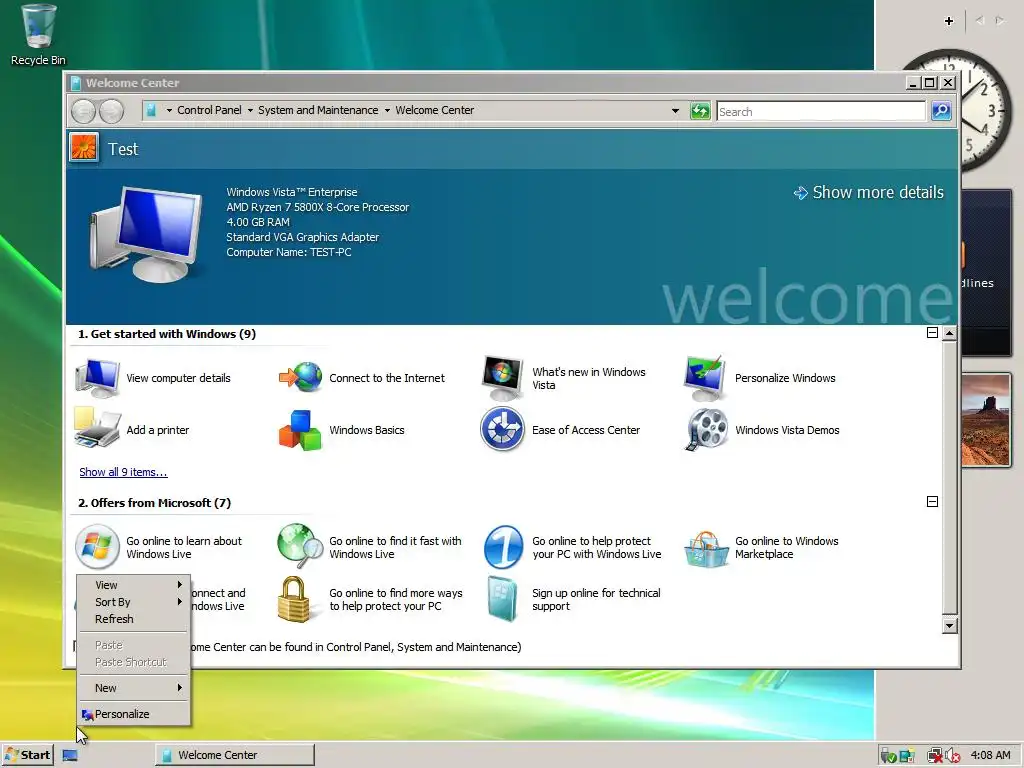Click the sidebar add gadget plus button
Viewport: 1024px width, 768px height.
(949, 21)
